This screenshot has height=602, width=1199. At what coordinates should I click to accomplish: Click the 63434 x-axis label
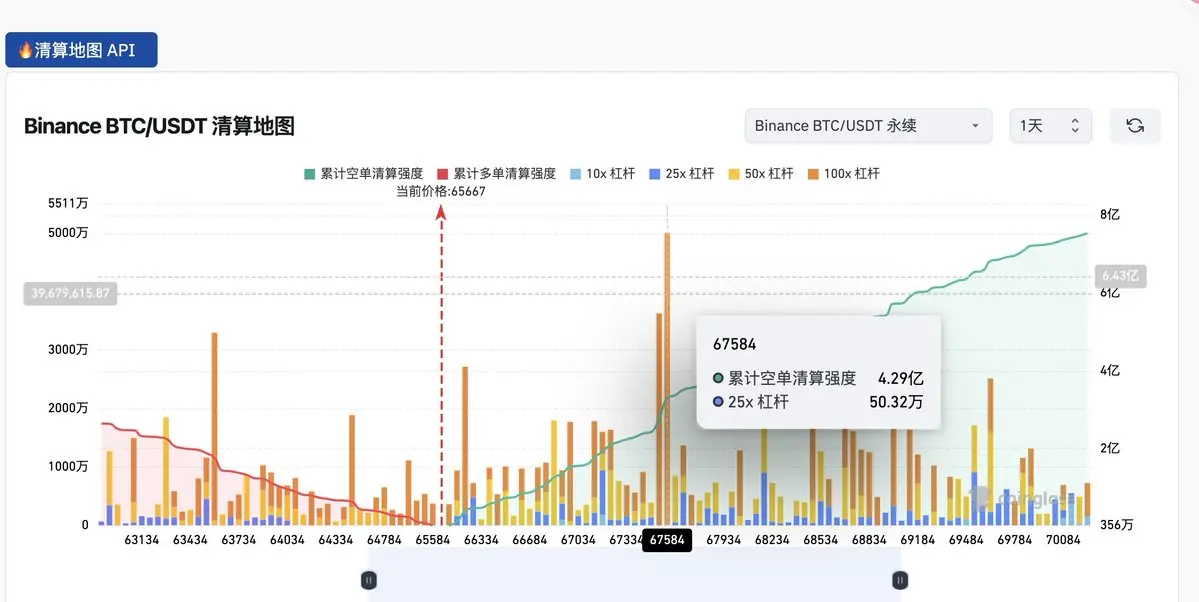coord(190,540)
